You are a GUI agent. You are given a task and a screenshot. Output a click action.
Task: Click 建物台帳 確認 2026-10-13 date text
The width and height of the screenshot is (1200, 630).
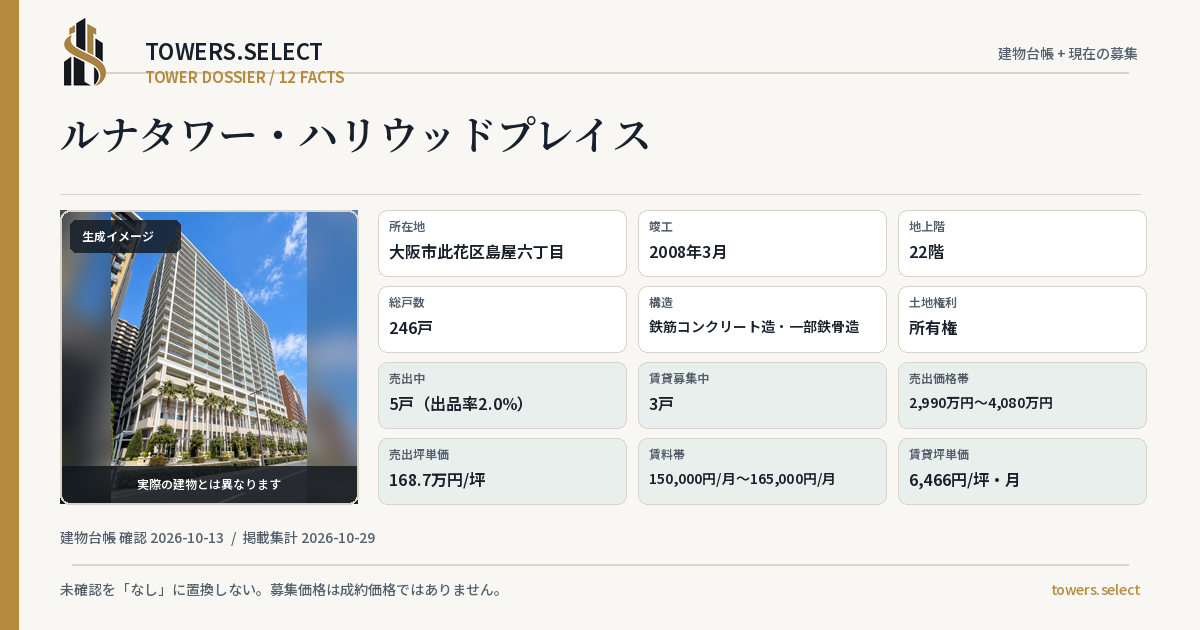coord(142,538)
